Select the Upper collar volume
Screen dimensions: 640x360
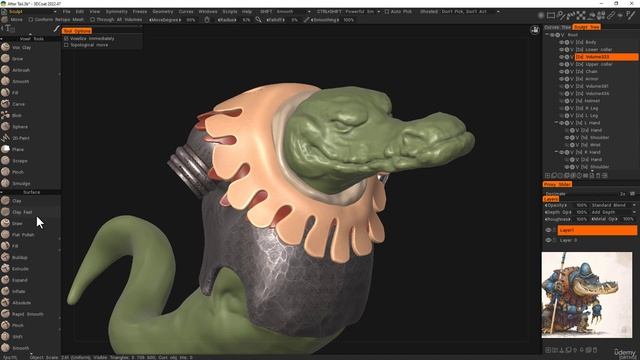coord(599,64)
